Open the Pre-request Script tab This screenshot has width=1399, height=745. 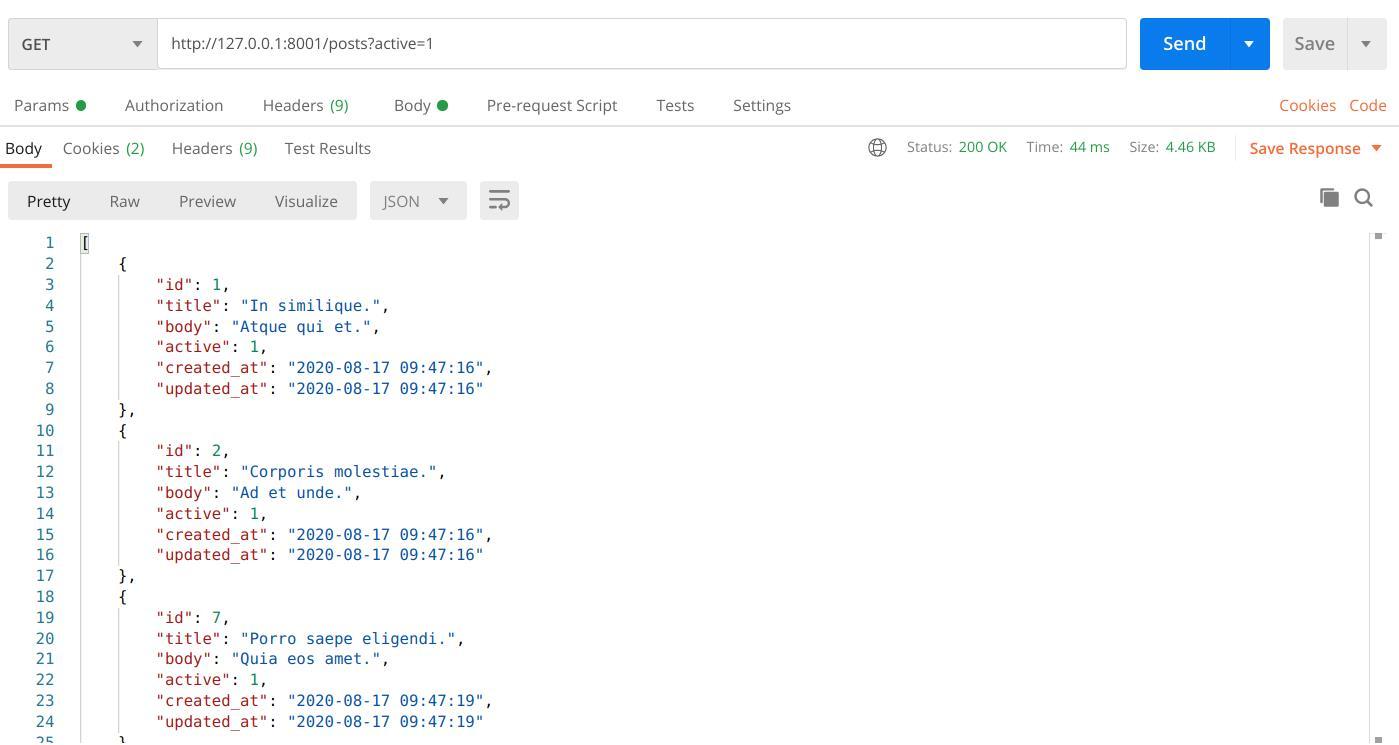[x=552, y=105]
